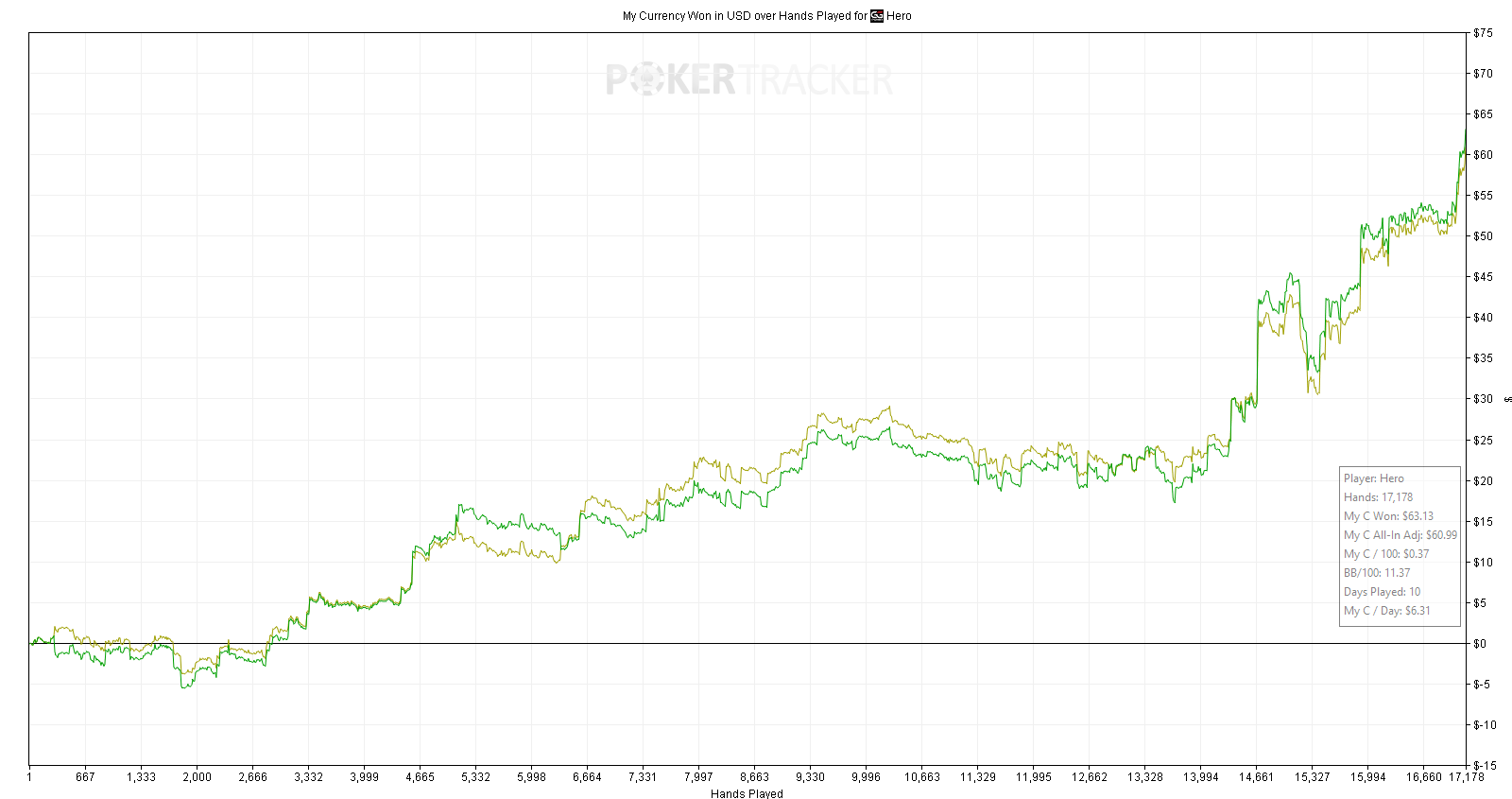Viewport: 1512px width, 799px height.
Task: Click the '6,664' x-axis tick label
Action: (x=587, y=777)
